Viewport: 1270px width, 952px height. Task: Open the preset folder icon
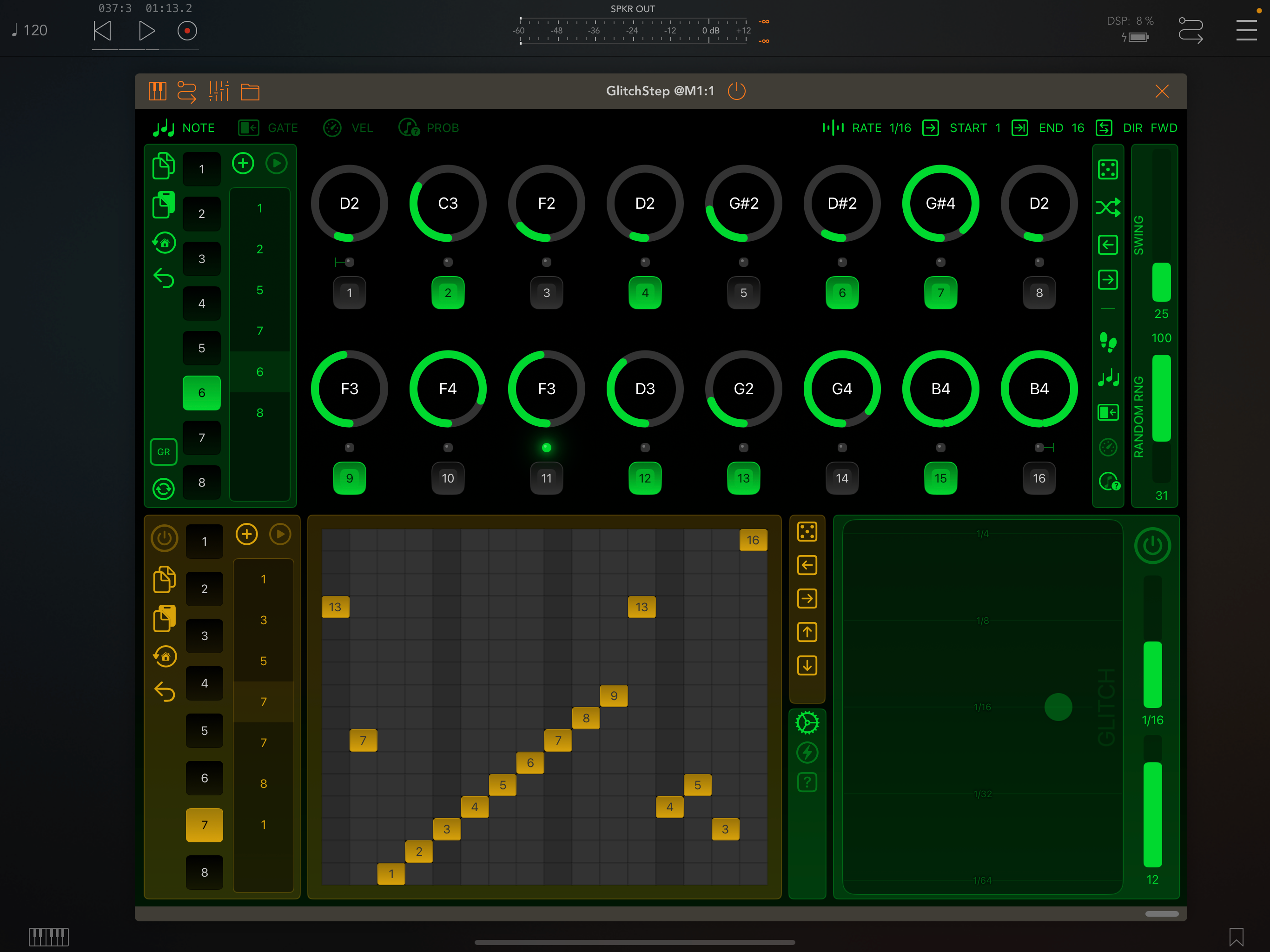point(250,92)
